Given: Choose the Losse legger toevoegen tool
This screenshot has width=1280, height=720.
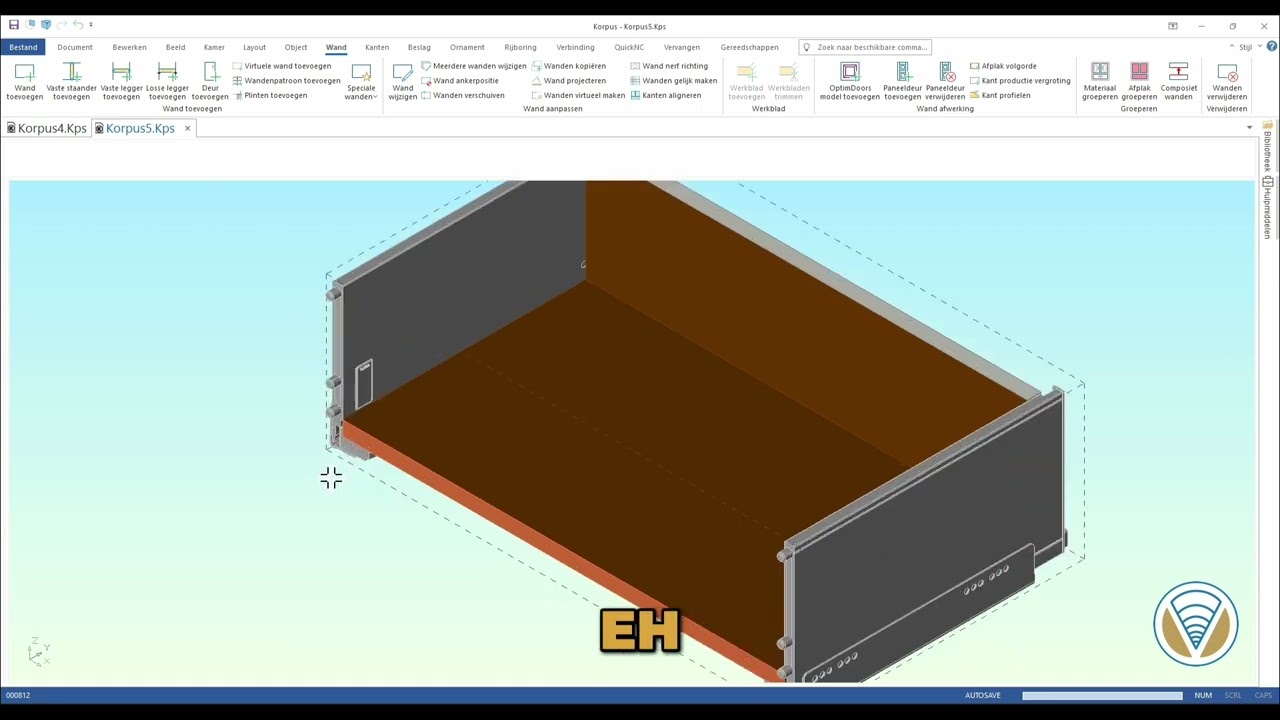Looking at the screenshot, I should 167,81.
